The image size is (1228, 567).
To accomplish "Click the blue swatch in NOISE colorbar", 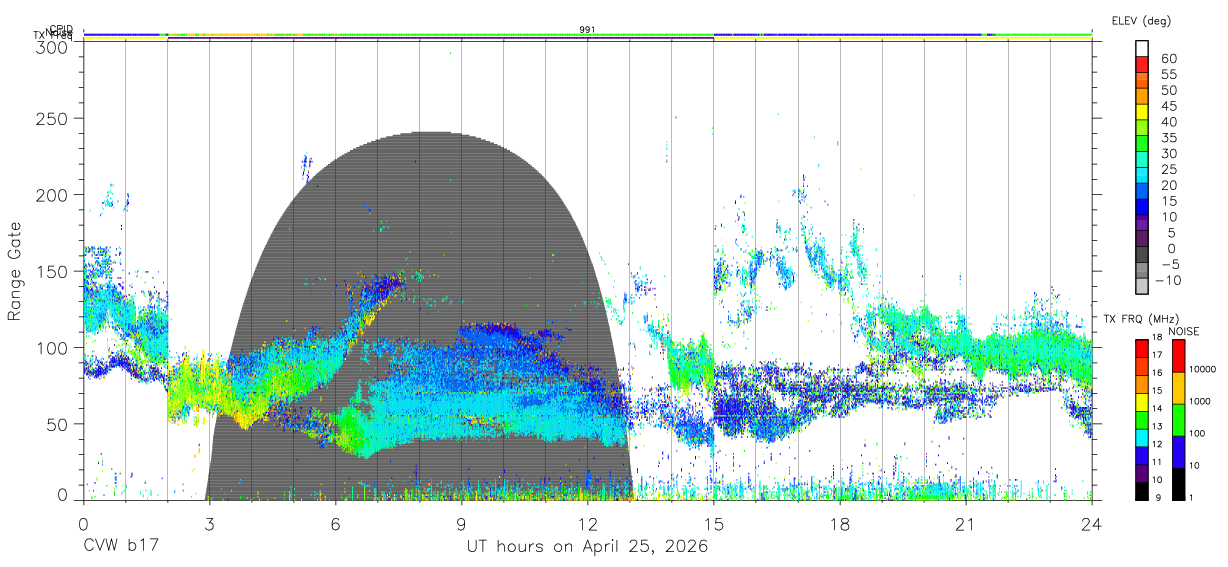I will click(x=1178, y=451).
